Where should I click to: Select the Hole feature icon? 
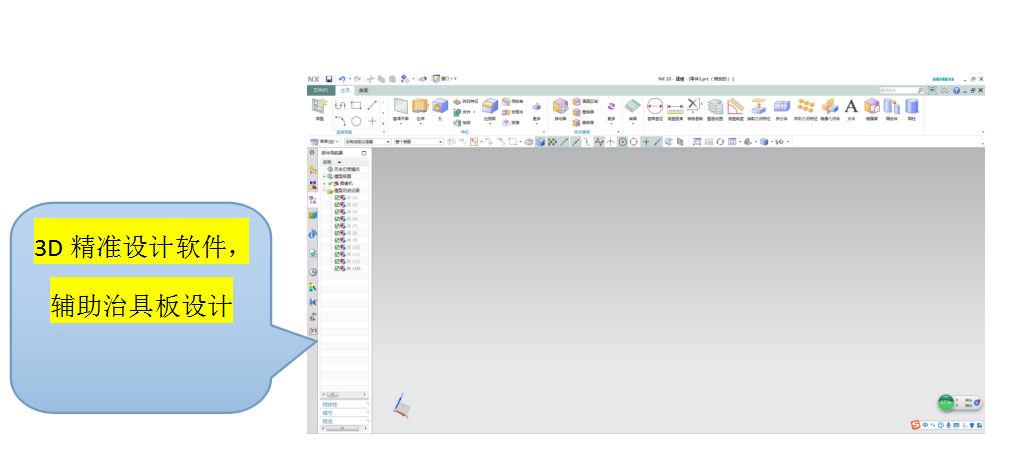click(439, 106)
